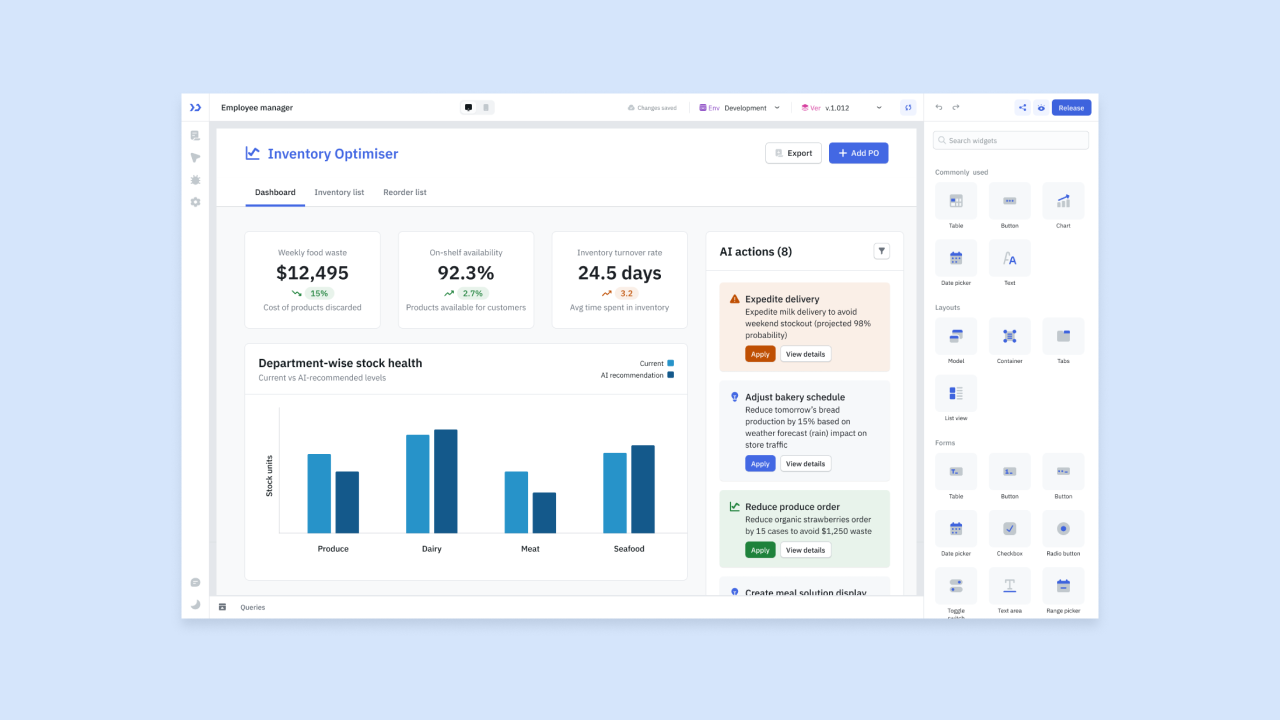View details for Expedite delivery
1280x720 pixels.
pyautogui.click(x=805, y=354)
